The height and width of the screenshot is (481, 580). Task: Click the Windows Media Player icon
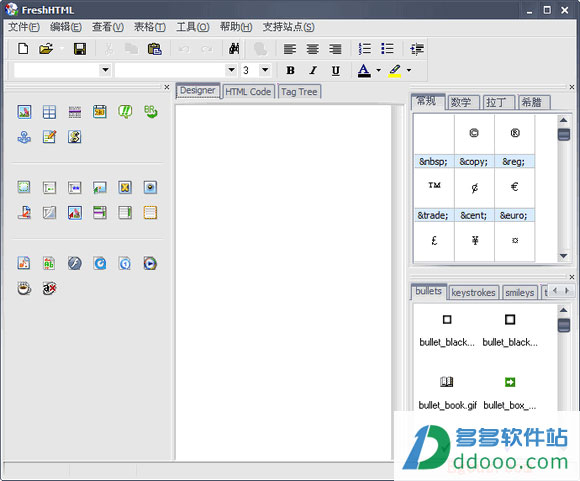click(x=150, y=263)
